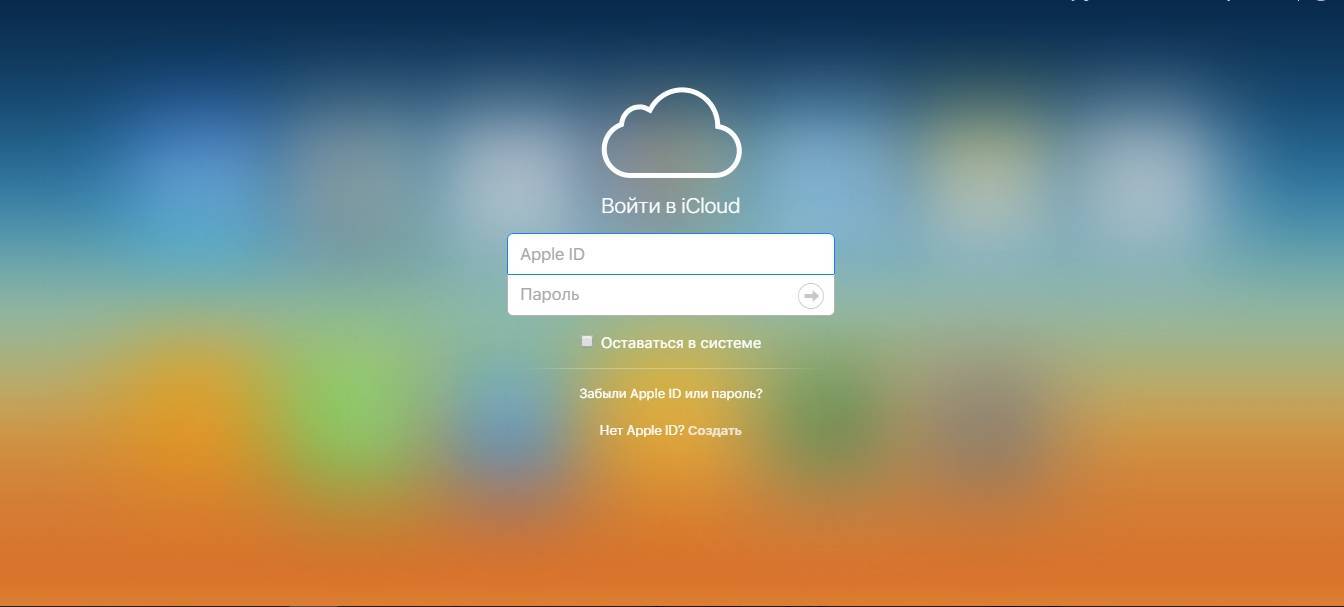
Task: Click the "Создать" link to create an Apple ID
Action: [x=715, y=431]
